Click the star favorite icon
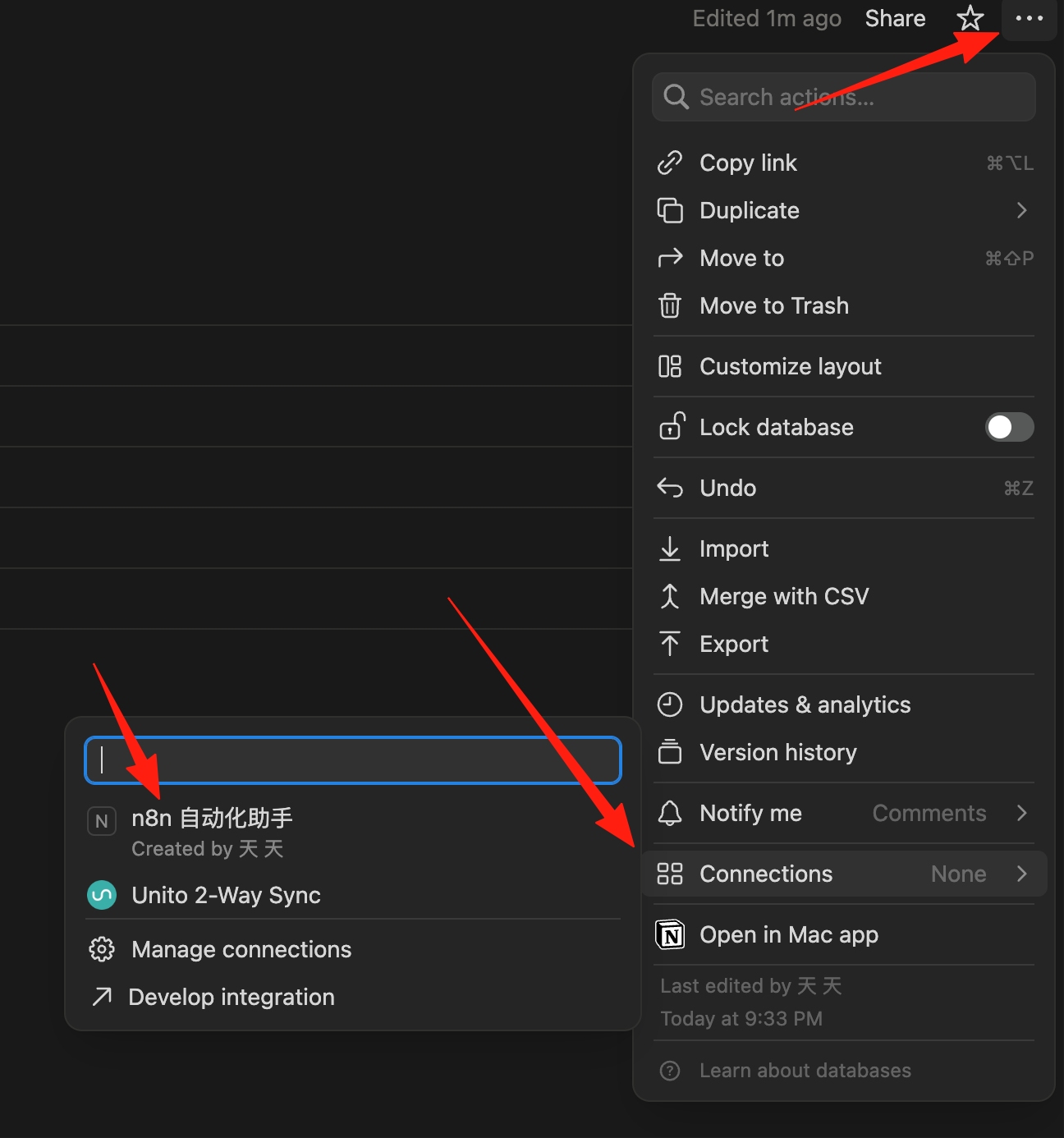The width and height of the screenshot is (1064, 1138). pyautogui.click(x=970, y=18)
